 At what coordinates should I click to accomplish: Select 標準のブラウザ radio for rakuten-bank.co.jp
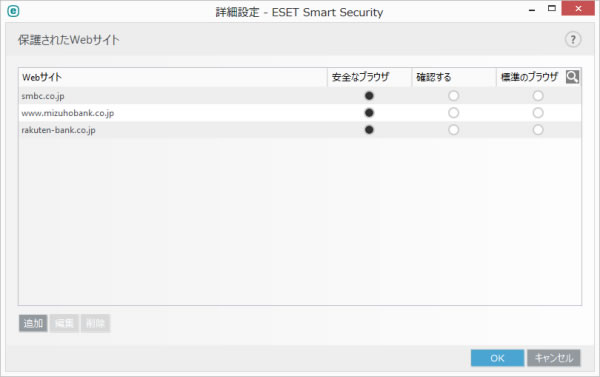tap(538, 130)
